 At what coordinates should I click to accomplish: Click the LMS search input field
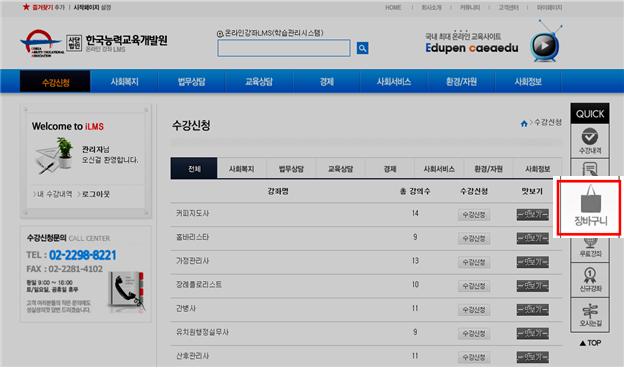click(284, 48)
